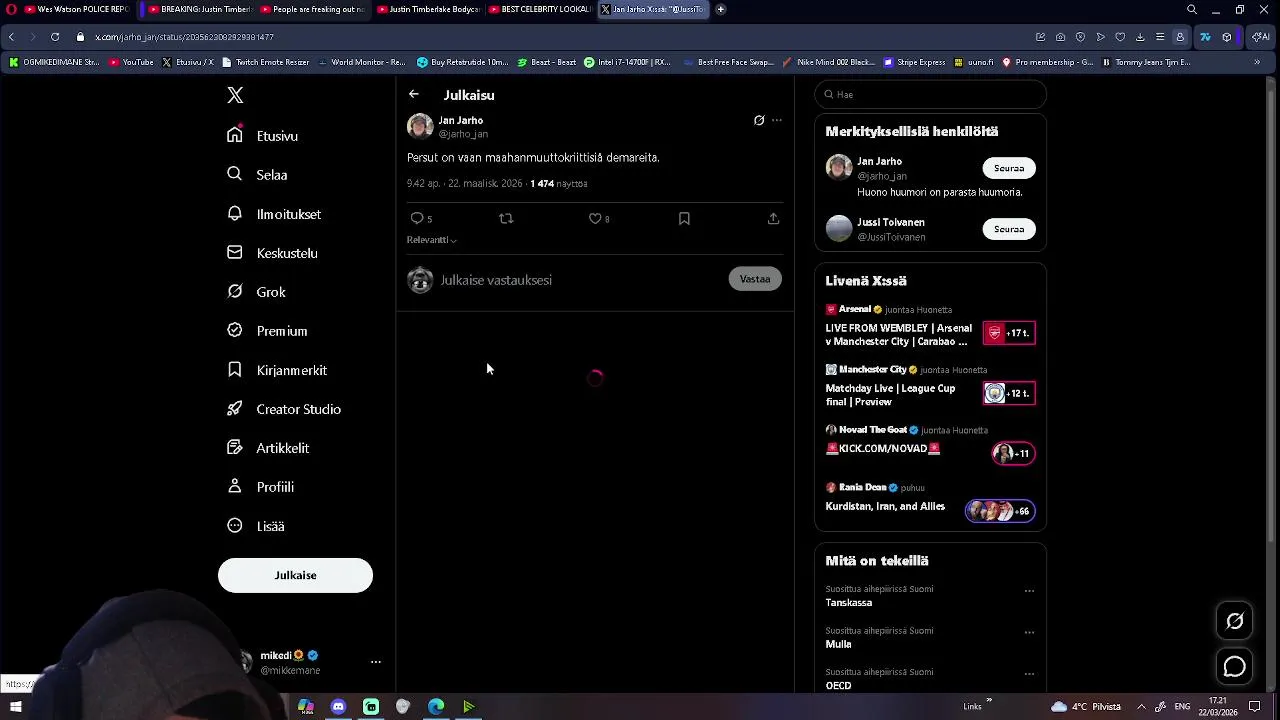Open Arsenal LIVE FROM WEMBLEY broadcast
This screenshot has width=1280, height=720.
point(930,326)
